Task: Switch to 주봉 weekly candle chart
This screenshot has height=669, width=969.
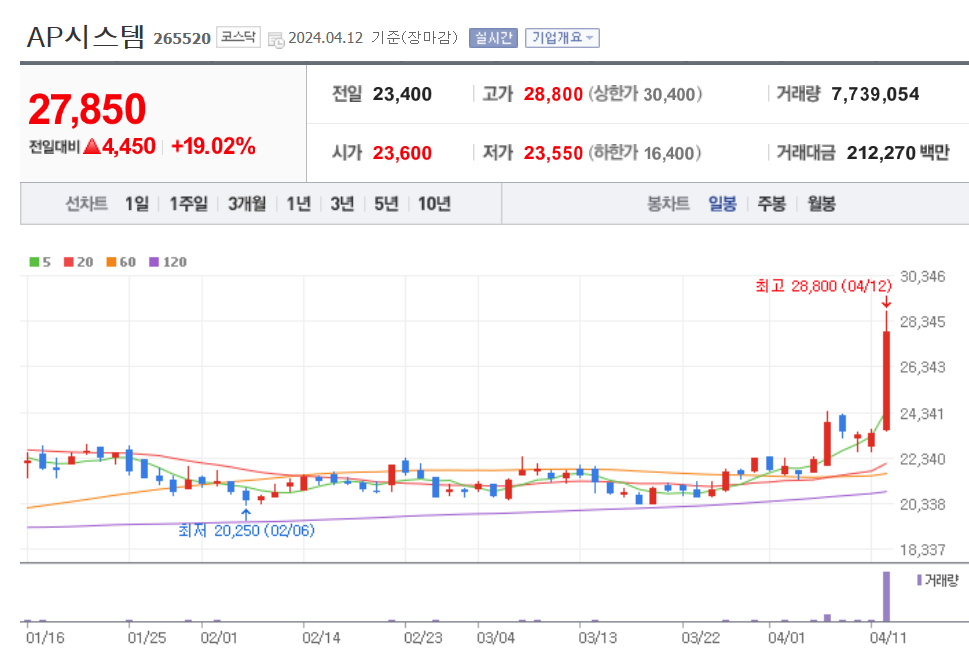Action: point(771,203)
